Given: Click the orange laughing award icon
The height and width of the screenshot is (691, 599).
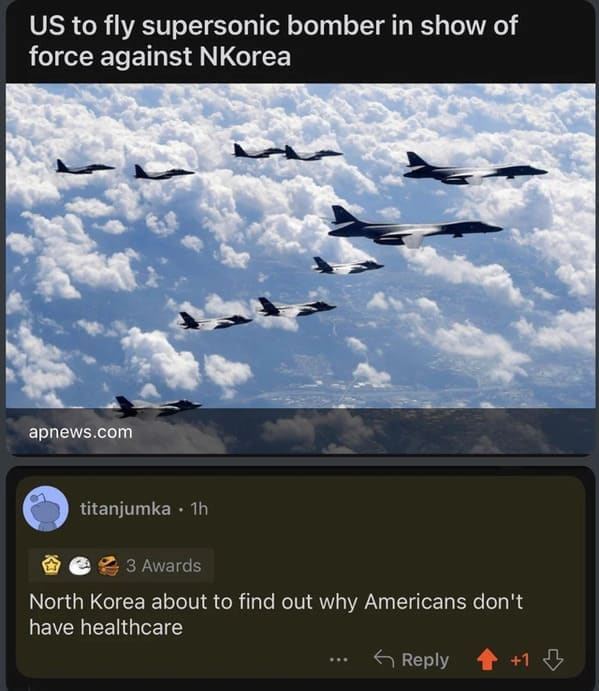Looking at the screenshot, I should (108, 566).
